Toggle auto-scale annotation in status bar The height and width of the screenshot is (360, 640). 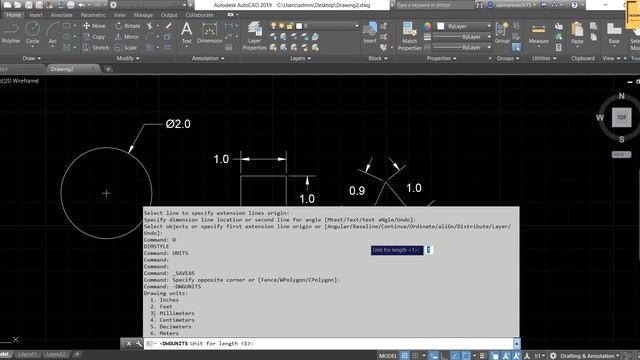point(516,356)
